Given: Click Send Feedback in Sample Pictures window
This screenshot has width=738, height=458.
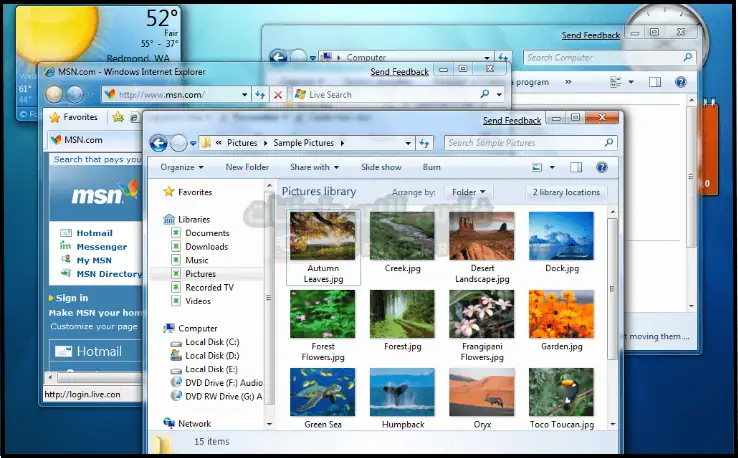Looking at the screenshot, I should pos(512,121).
